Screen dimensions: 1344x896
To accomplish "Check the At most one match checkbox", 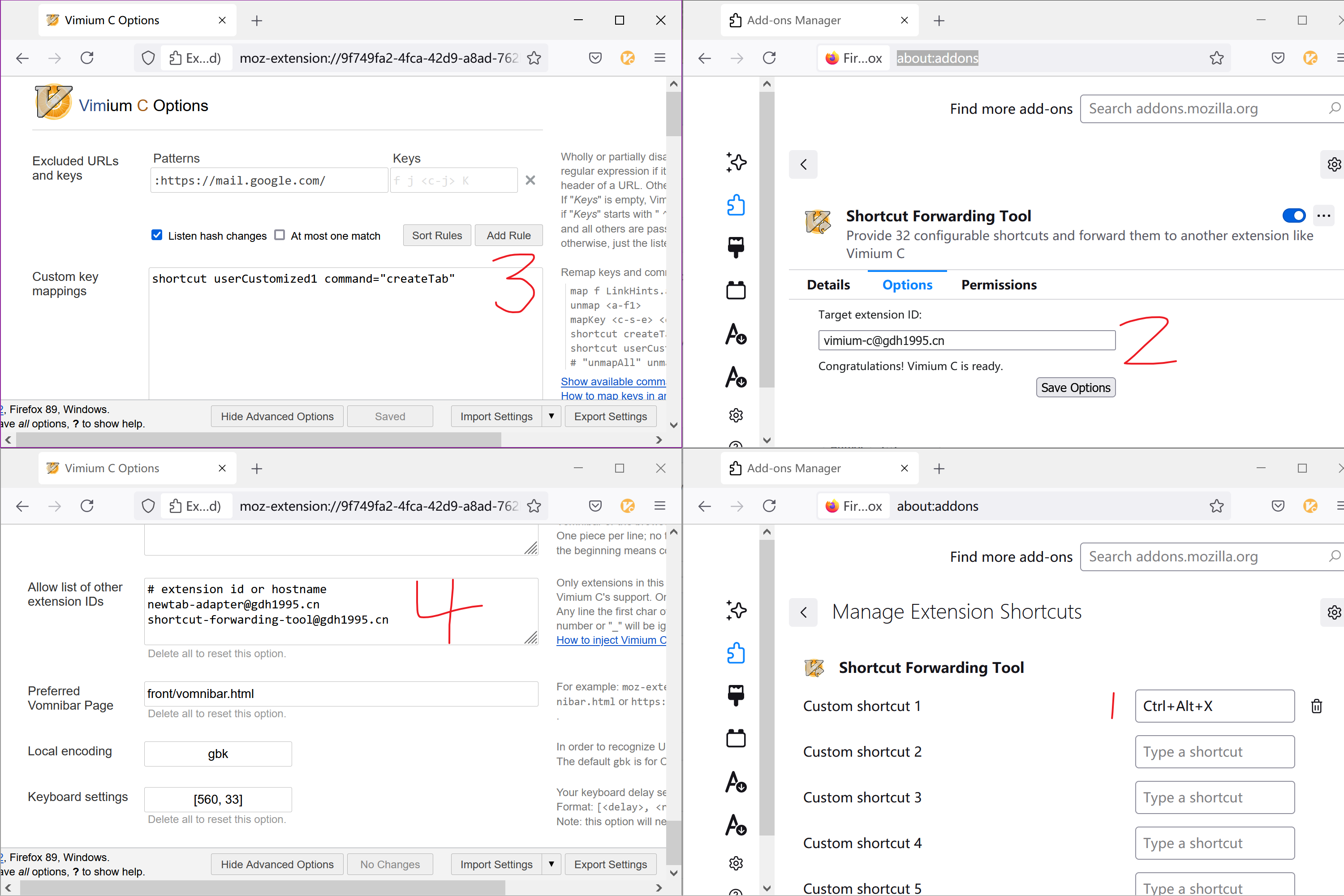I will [280, 235].
